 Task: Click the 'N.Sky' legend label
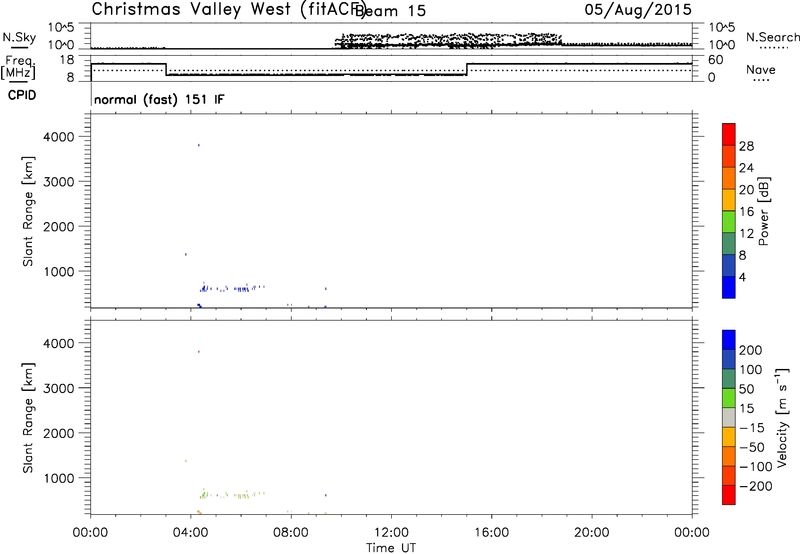point(19,37)
